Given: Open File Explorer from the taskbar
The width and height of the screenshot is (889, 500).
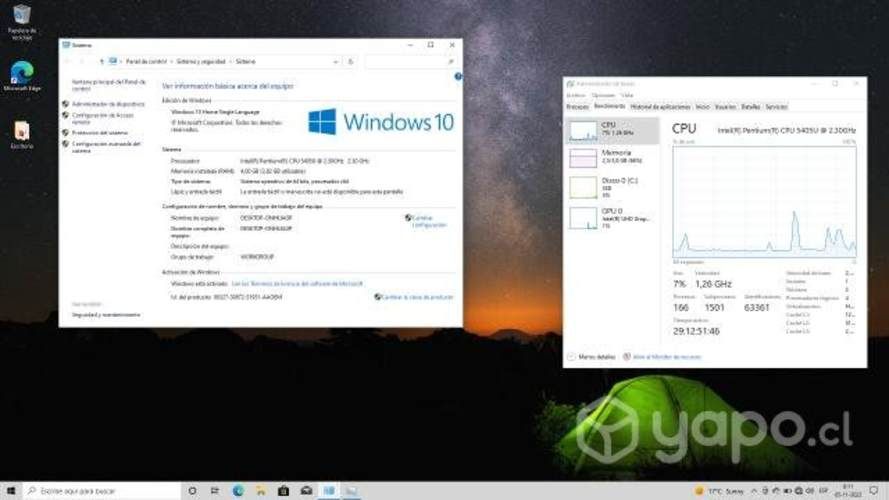Looking at the screenshot, I should [261, 491].
